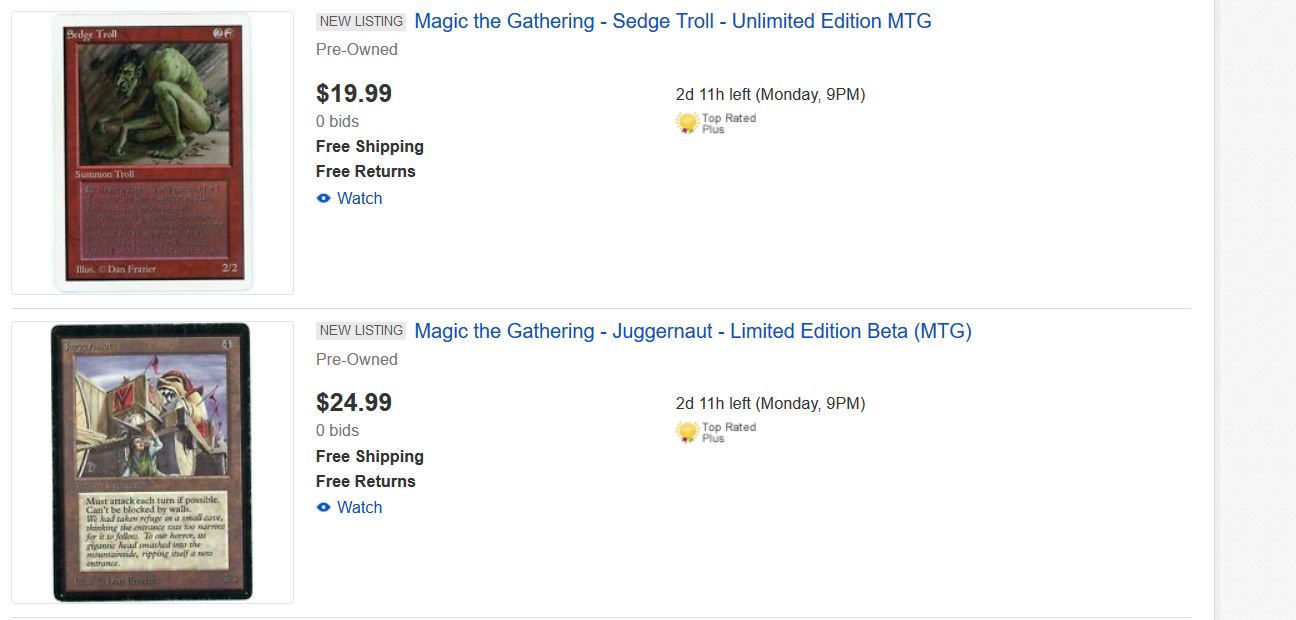Viewport: 1296px width, 620px height.
Task: Click 0 bids under the $19.99 price
Action: pos(337,121)
